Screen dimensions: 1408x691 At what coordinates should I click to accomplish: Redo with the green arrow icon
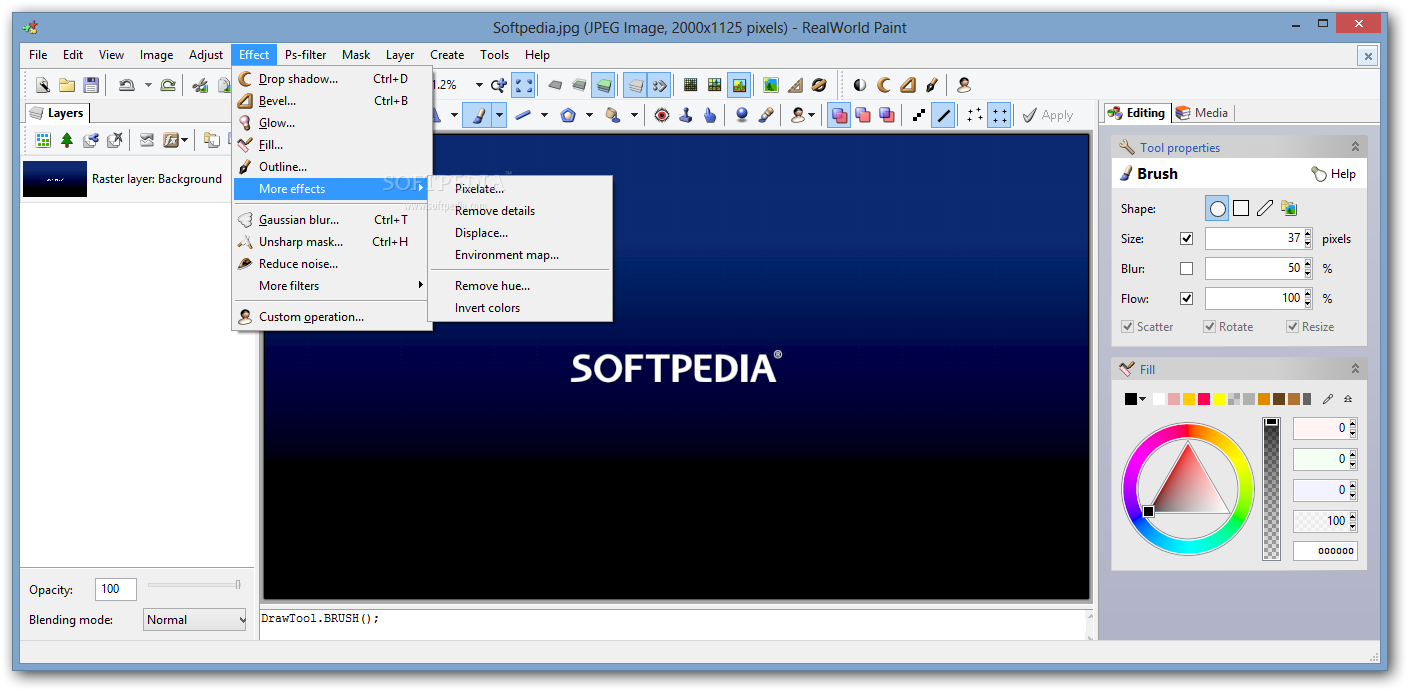[x=168, y=85]
